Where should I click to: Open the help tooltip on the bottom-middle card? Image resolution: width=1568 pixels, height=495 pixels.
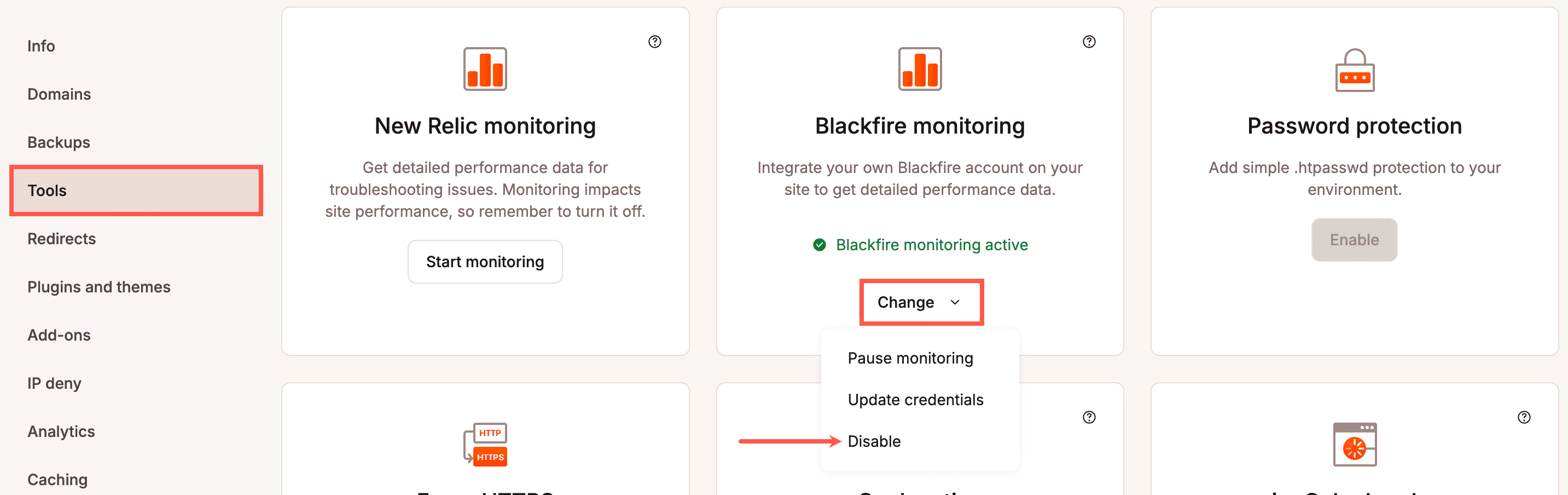click(1090, 417)
